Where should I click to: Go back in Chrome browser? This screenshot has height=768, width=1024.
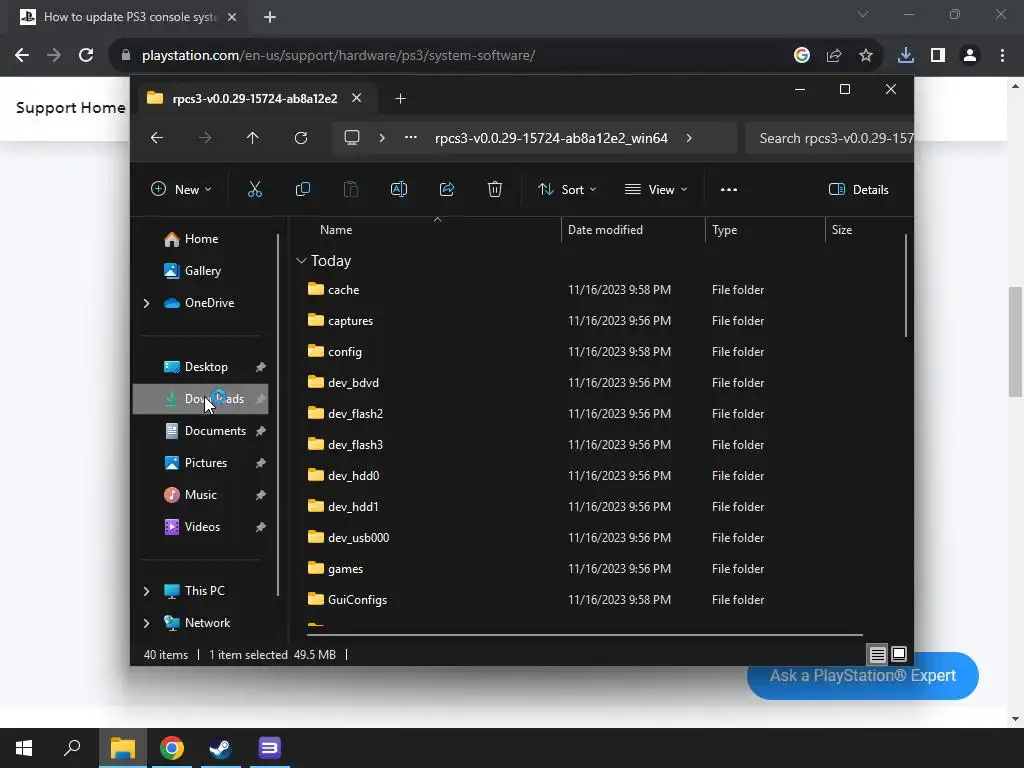(x=22, y=55)
